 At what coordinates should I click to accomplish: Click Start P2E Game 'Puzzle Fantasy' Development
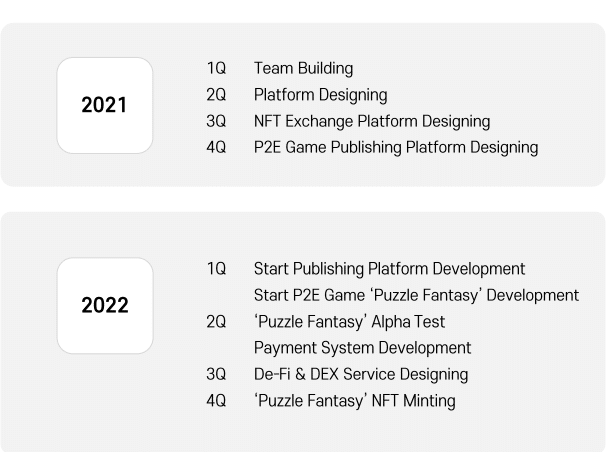416,295
